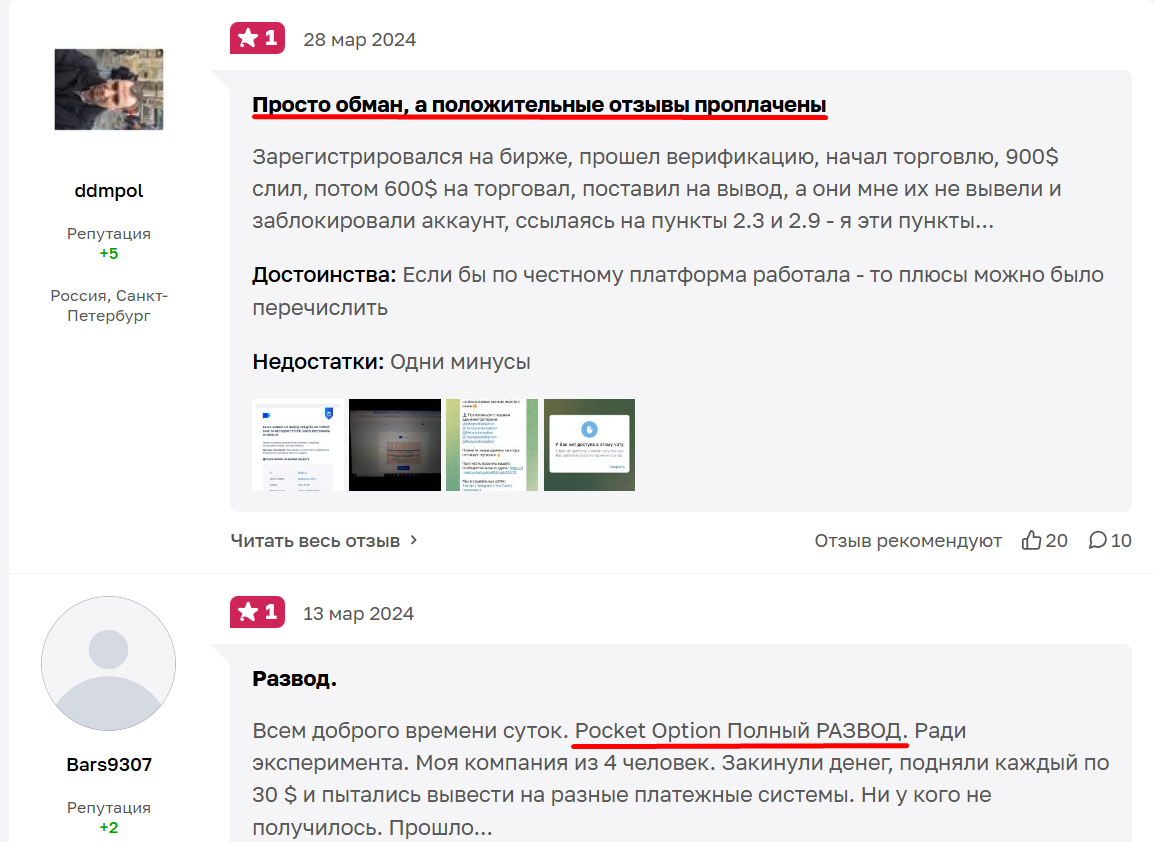Click review text starting 'Зарегистрировался на бирже'
The width and height of the screenshot is (1154, 842).
point(656,188)
